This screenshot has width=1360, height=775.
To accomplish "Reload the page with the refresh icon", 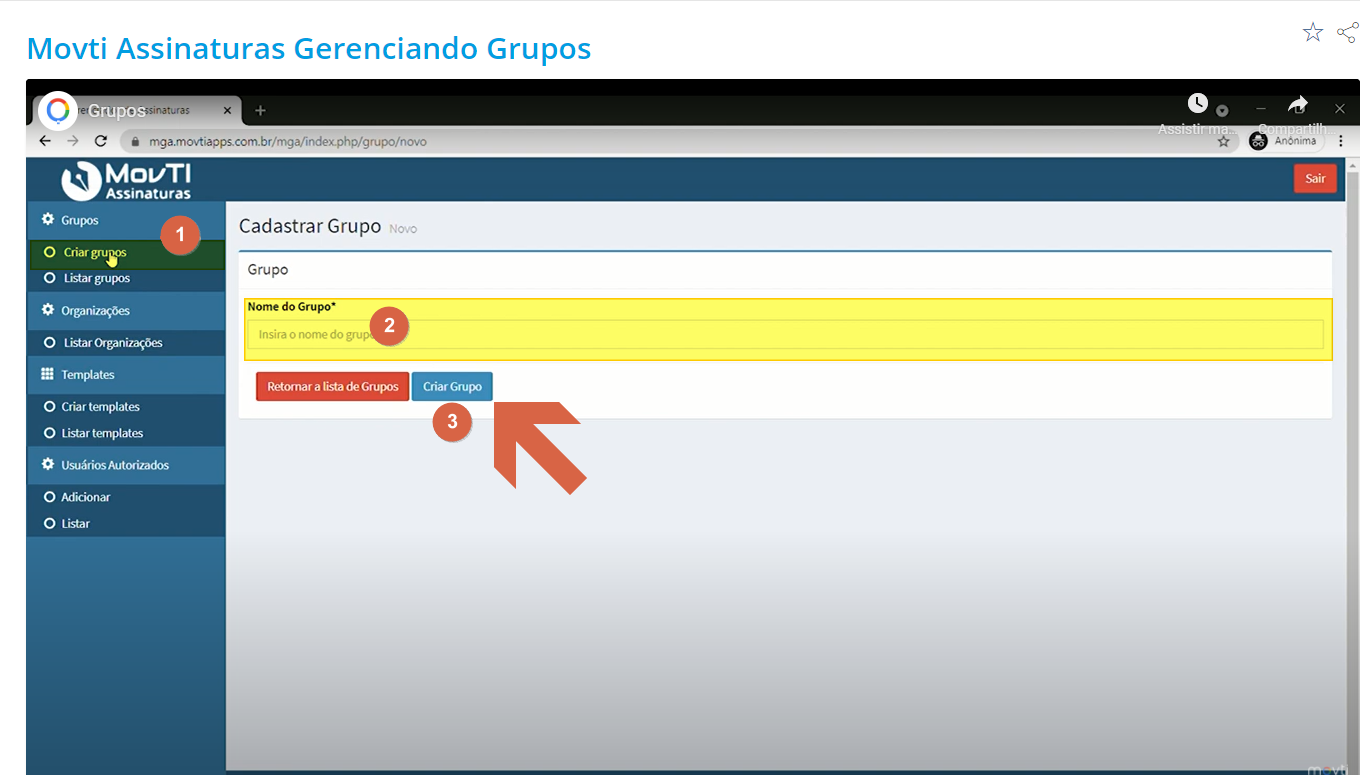I will coord(100,141).
